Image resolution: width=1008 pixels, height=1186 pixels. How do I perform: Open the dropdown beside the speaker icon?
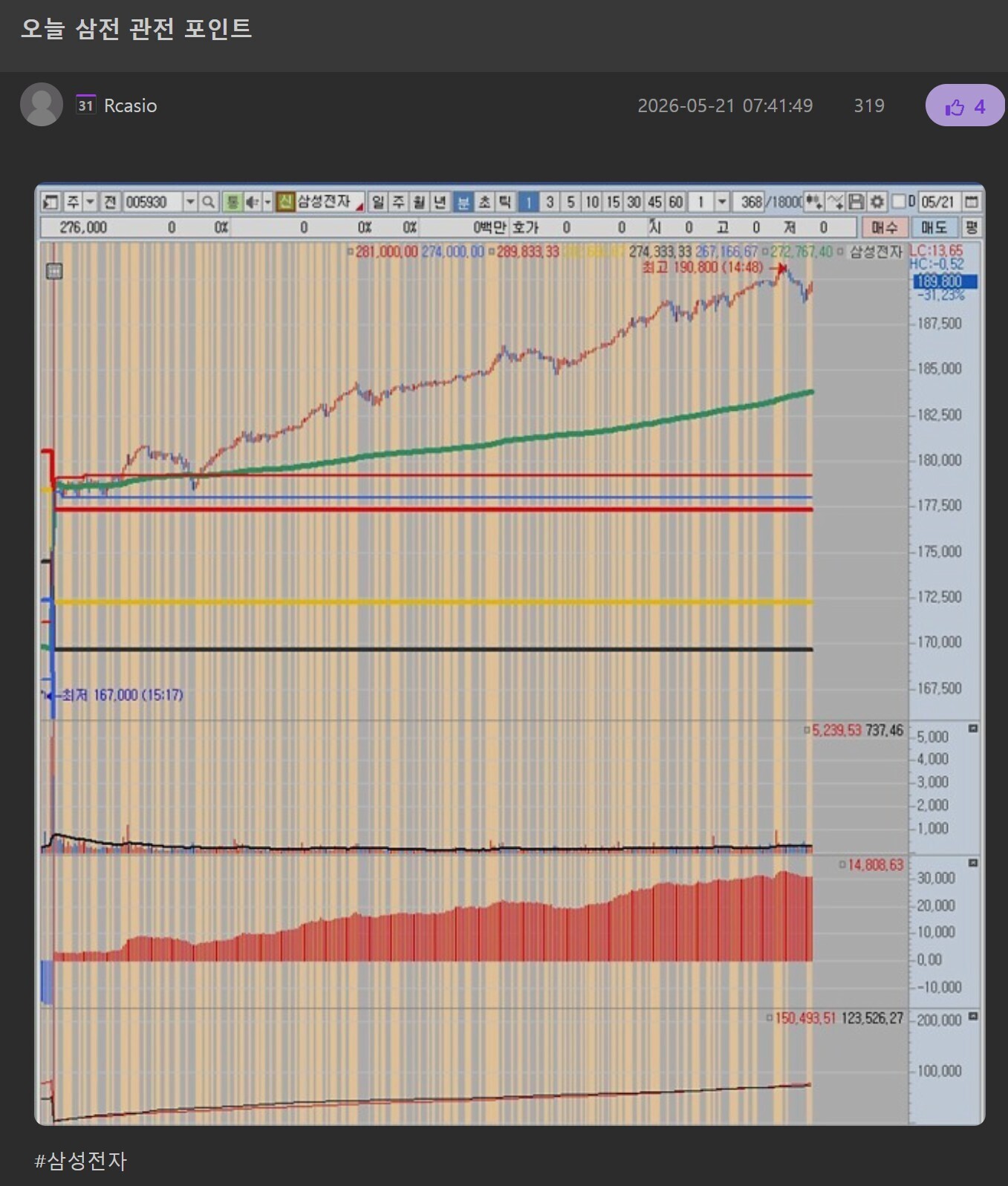coord(267,202)
